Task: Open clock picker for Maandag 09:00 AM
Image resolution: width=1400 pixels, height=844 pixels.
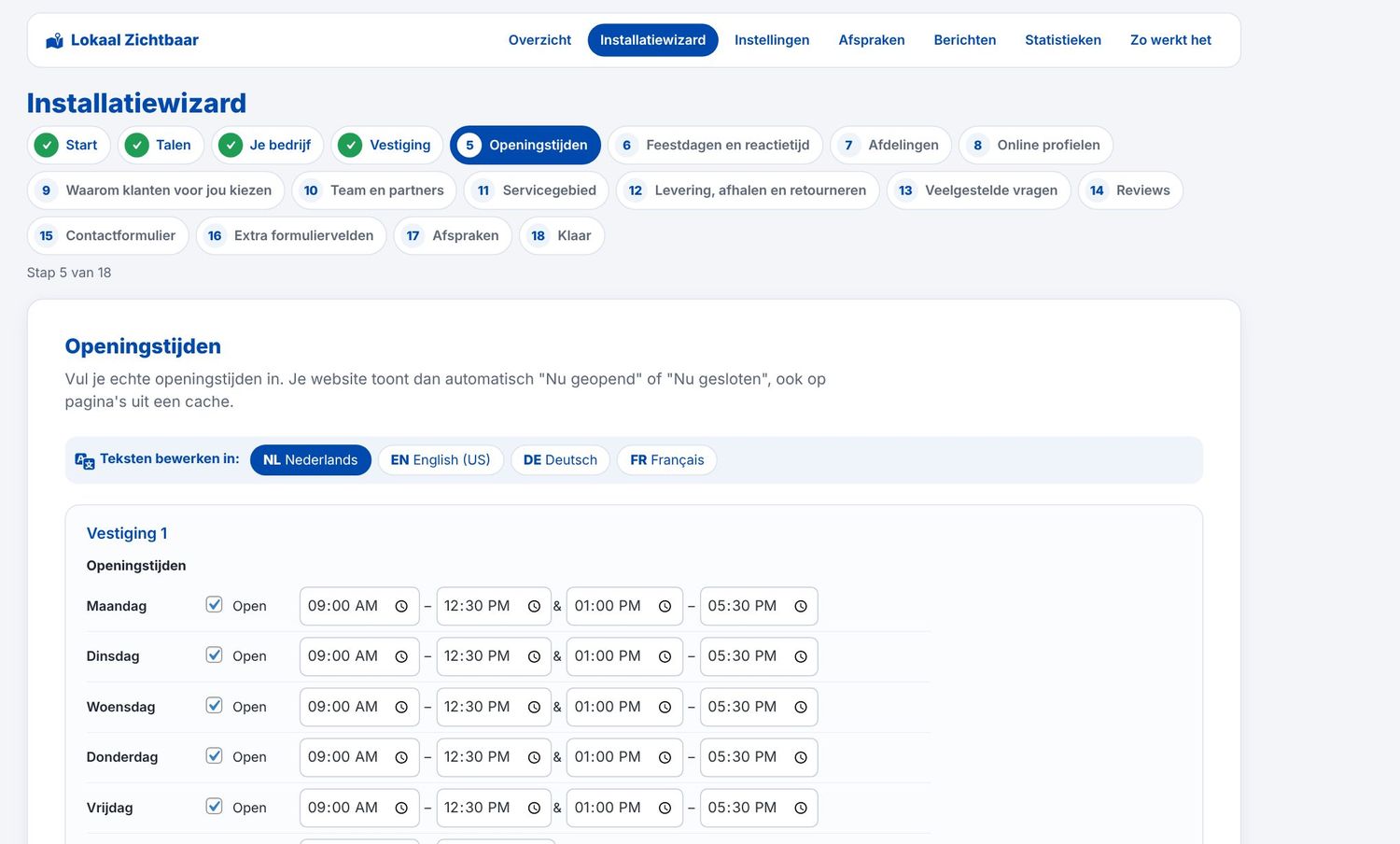Action: pos(401,606)
